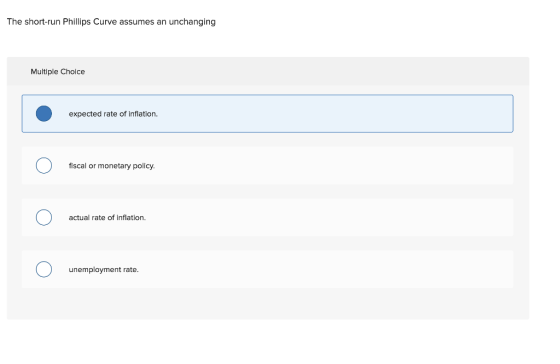Mark the unemployment rate radio circle
This screenshot has width=560, height=364.
click(44, 269)
